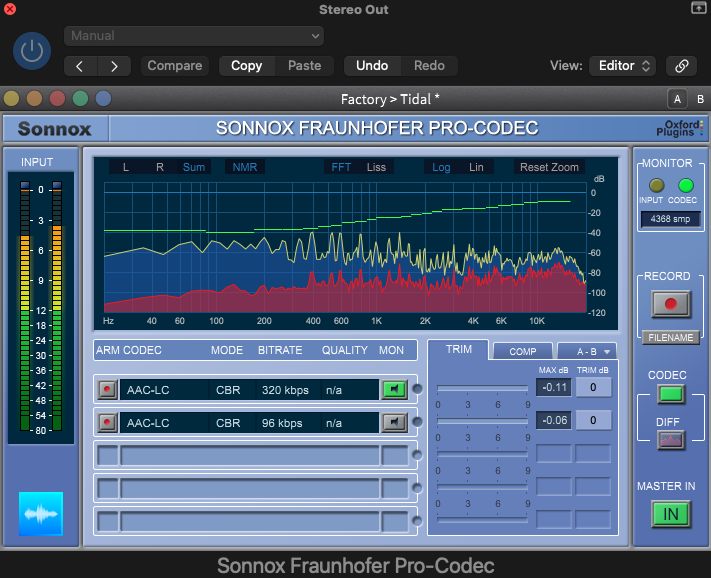Select preset slot A

677,99
